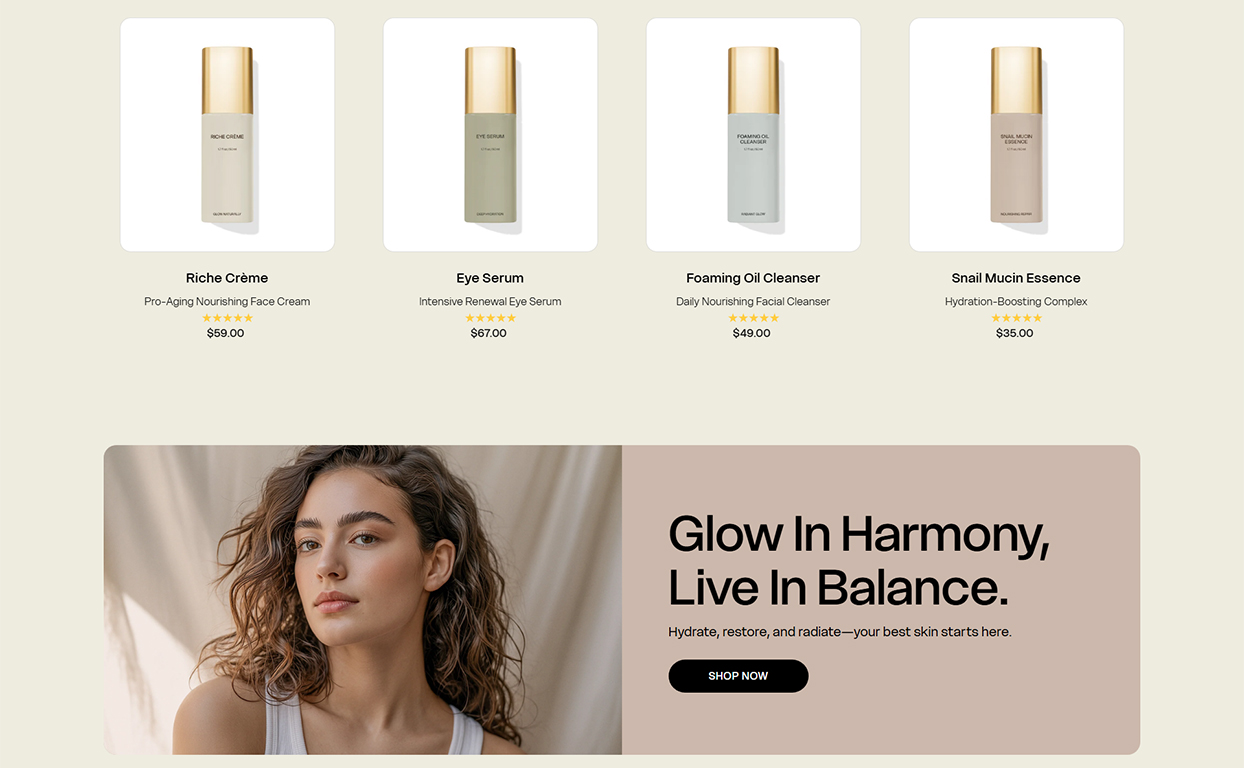Click the woman's portrait banner image
Image resolution: width=1244 pixels, height=768 pixels.
(363, 600)
